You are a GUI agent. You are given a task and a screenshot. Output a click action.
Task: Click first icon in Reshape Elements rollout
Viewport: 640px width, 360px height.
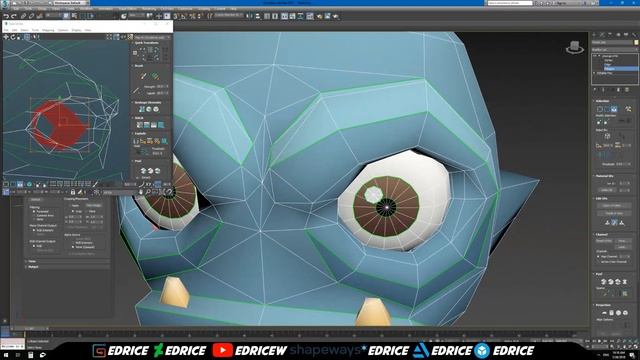point(142,109)
